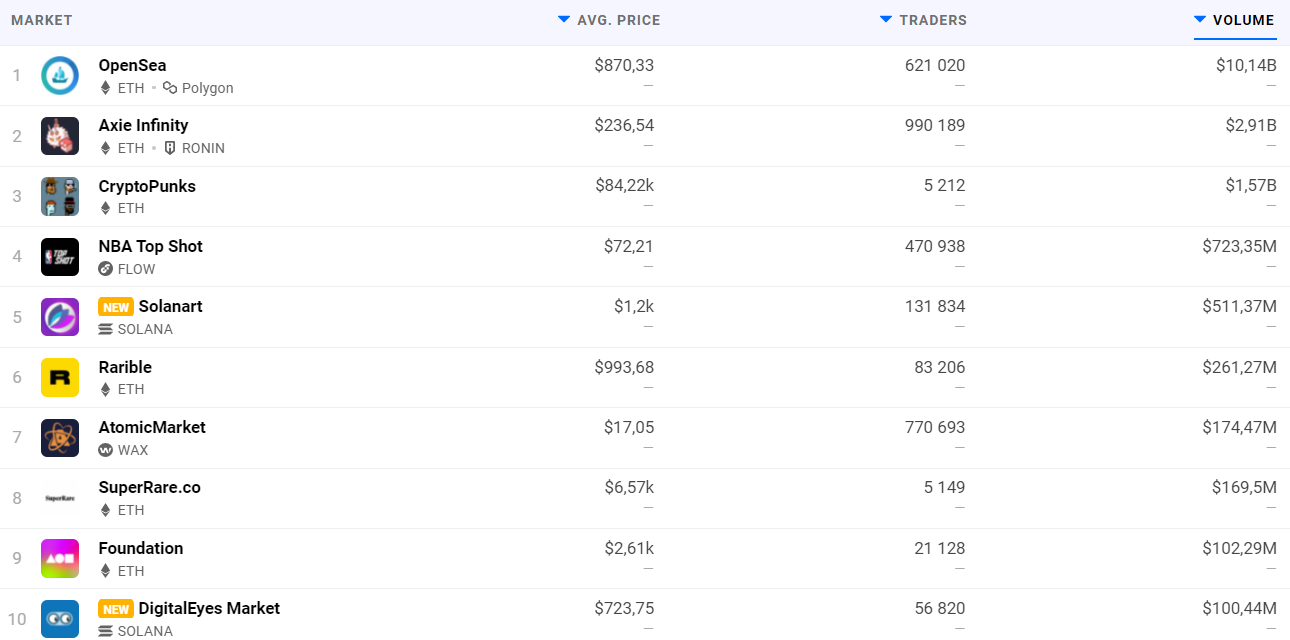Click the NBA Top Shot logo
The image size is (1290, 640).
coord(60,257)
